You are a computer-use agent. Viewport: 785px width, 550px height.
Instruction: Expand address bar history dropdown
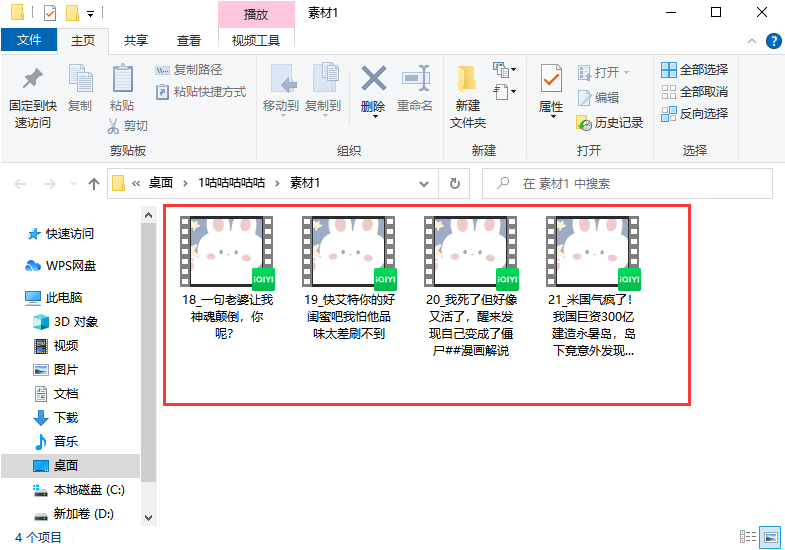click(424, 184)
